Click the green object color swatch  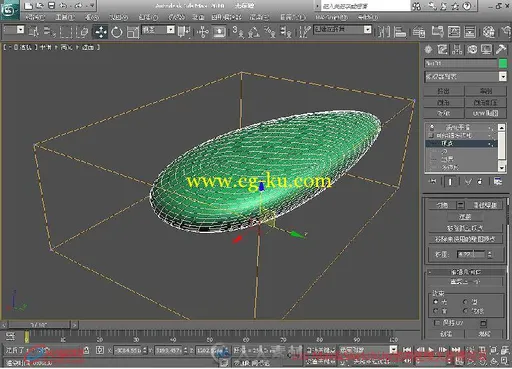click(x=503, y=63)
